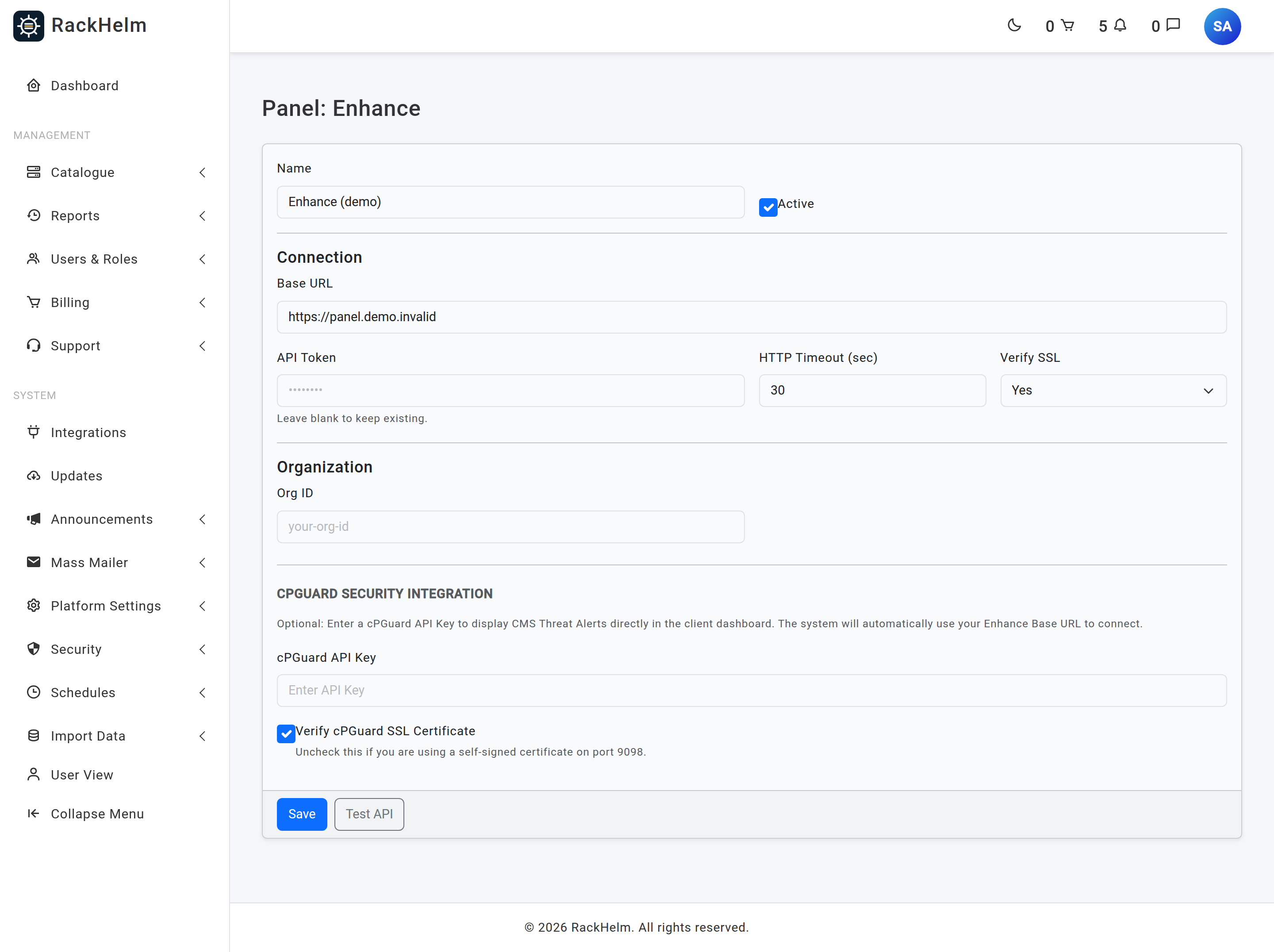Focus the cPGuard API Key field

coord(752,690)
